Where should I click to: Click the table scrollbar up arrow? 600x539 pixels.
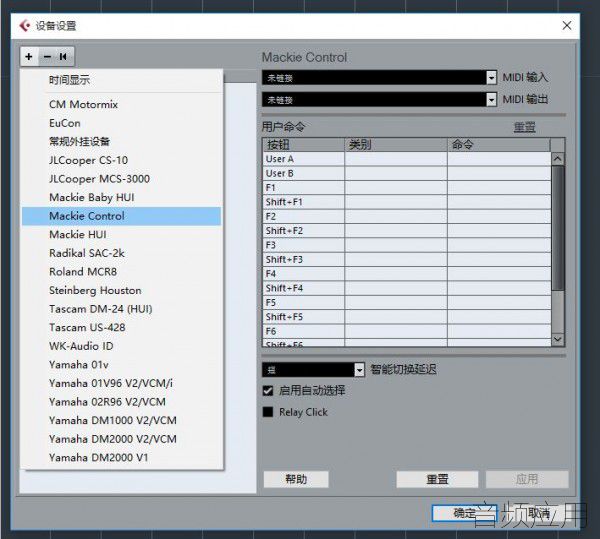(558, 159)
